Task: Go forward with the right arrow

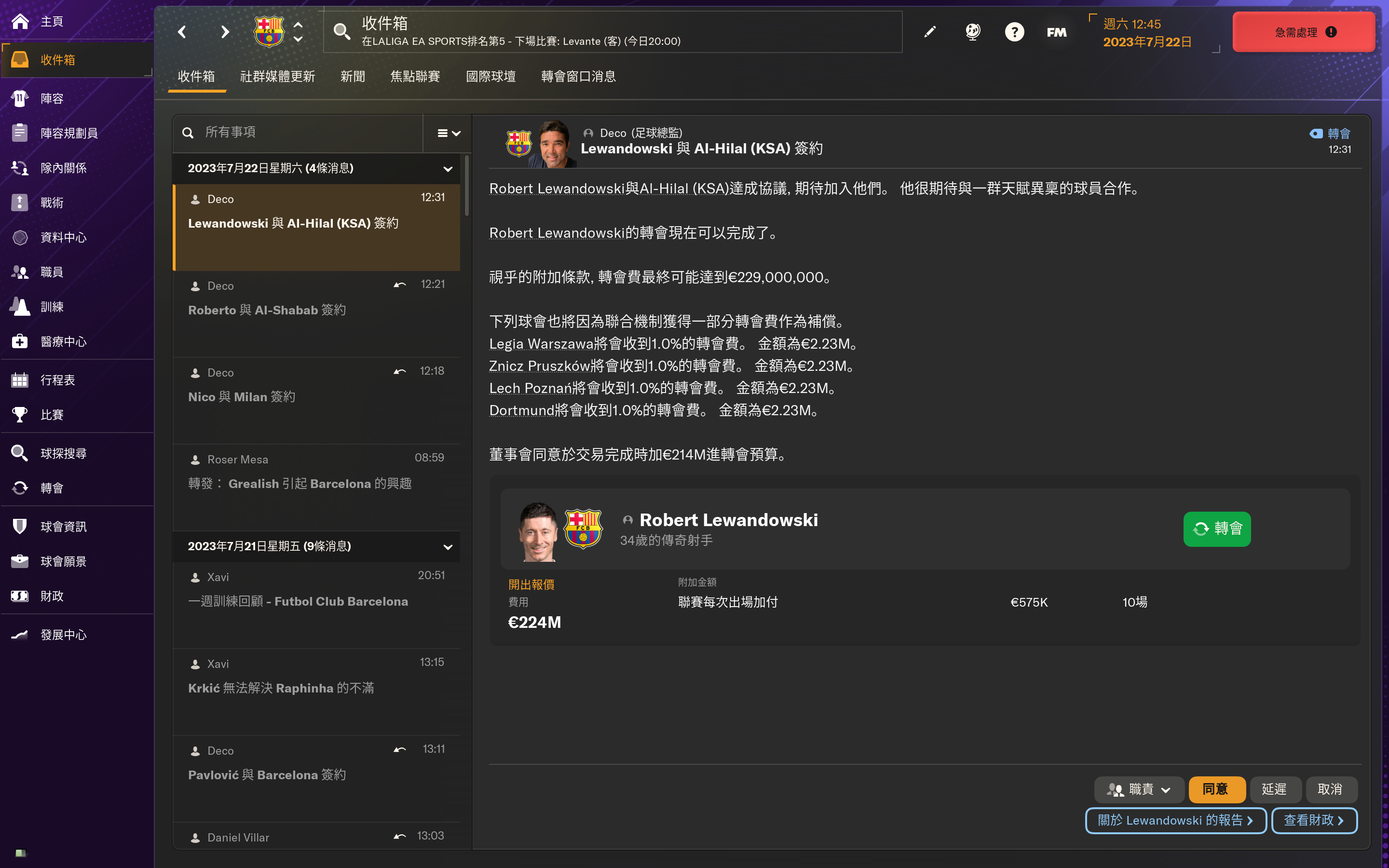Action: pyautogui.click(x=225, y=31)
